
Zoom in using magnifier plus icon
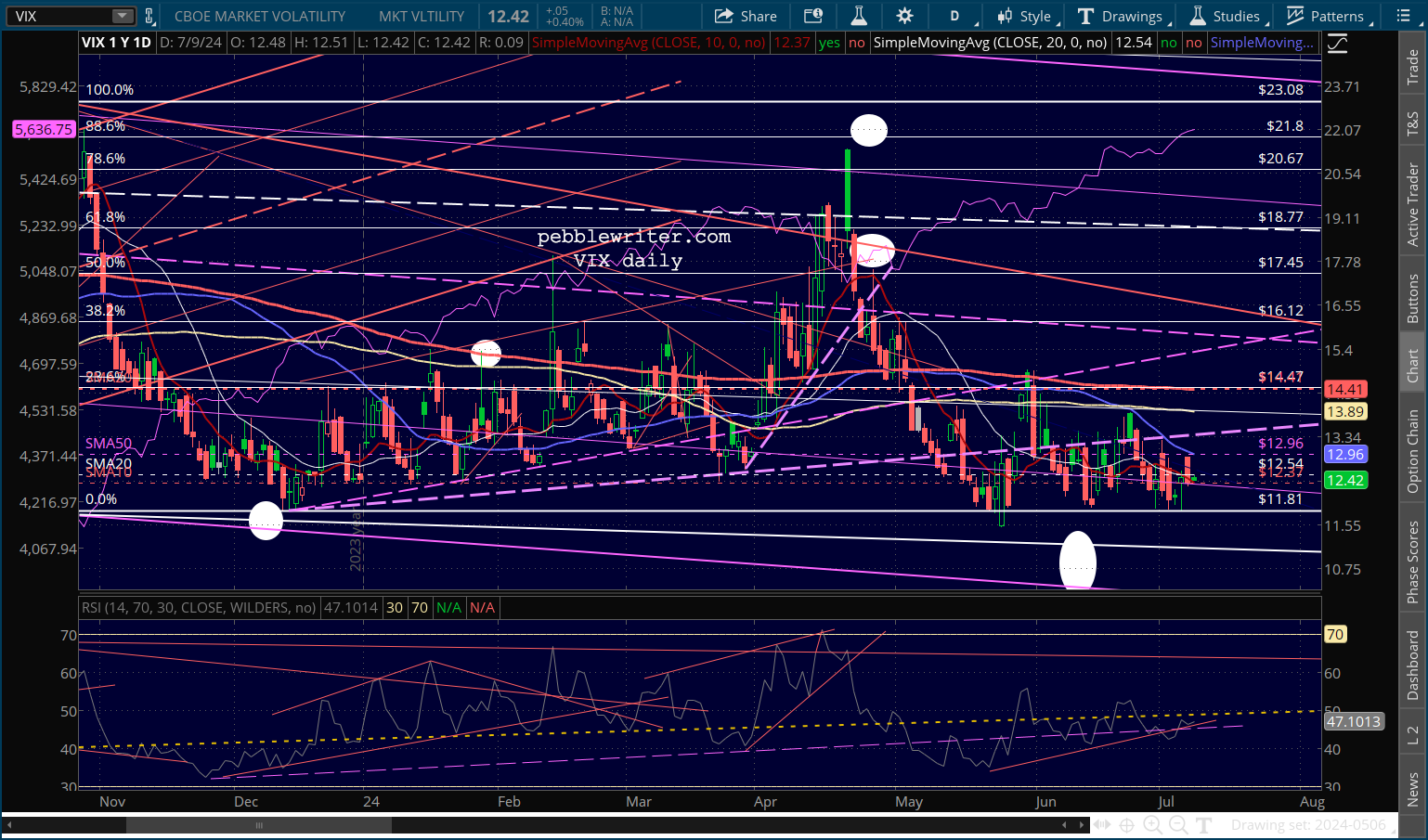coord(1152,824)
